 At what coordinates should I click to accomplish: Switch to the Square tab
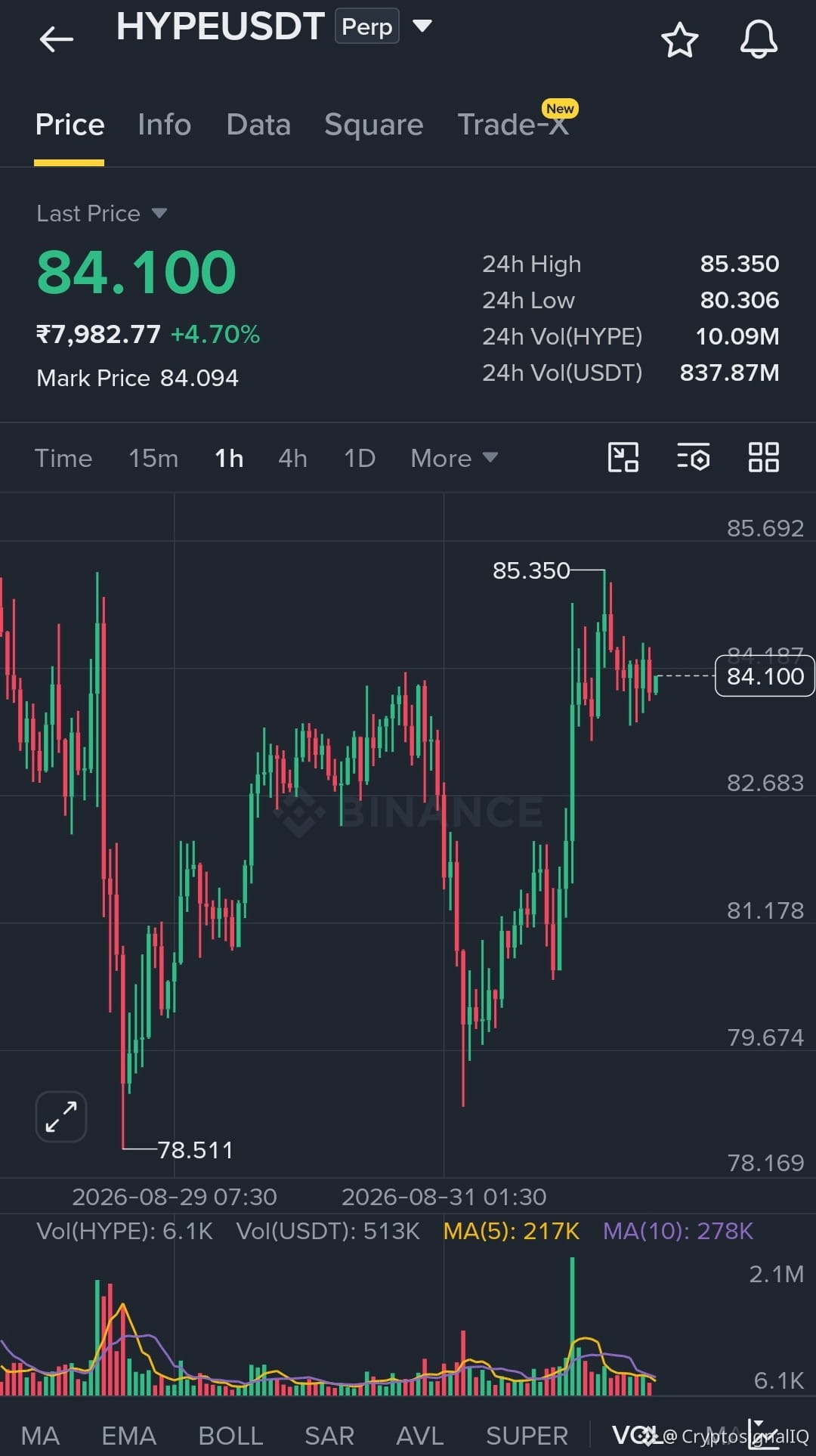coord(373,125)
